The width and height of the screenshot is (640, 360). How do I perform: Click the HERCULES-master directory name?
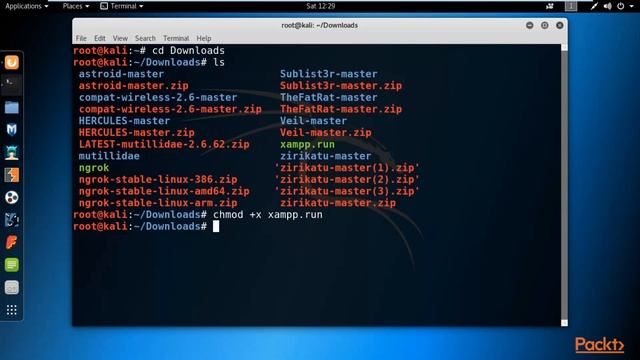124,121
